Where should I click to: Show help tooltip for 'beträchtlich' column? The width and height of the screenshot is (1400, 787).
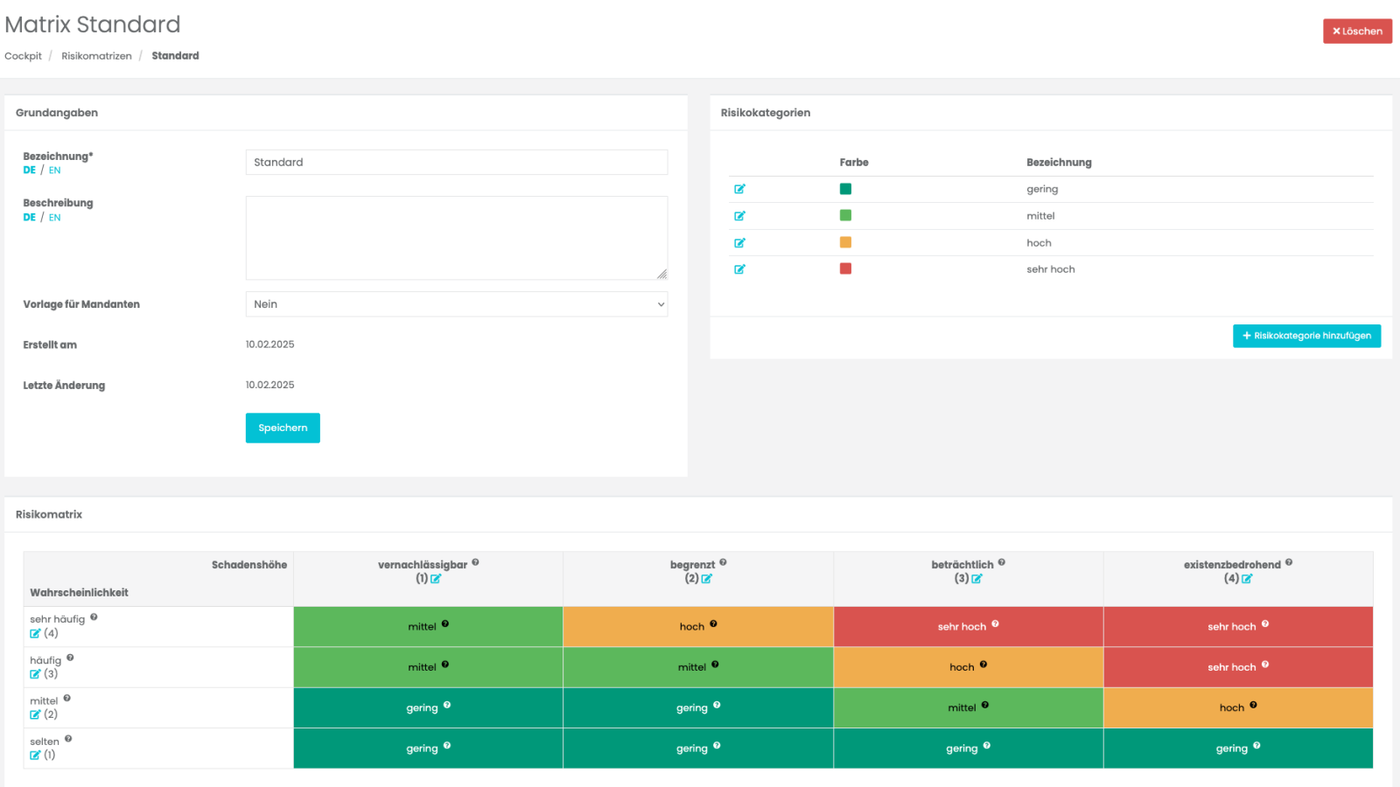pos(1002,563)
